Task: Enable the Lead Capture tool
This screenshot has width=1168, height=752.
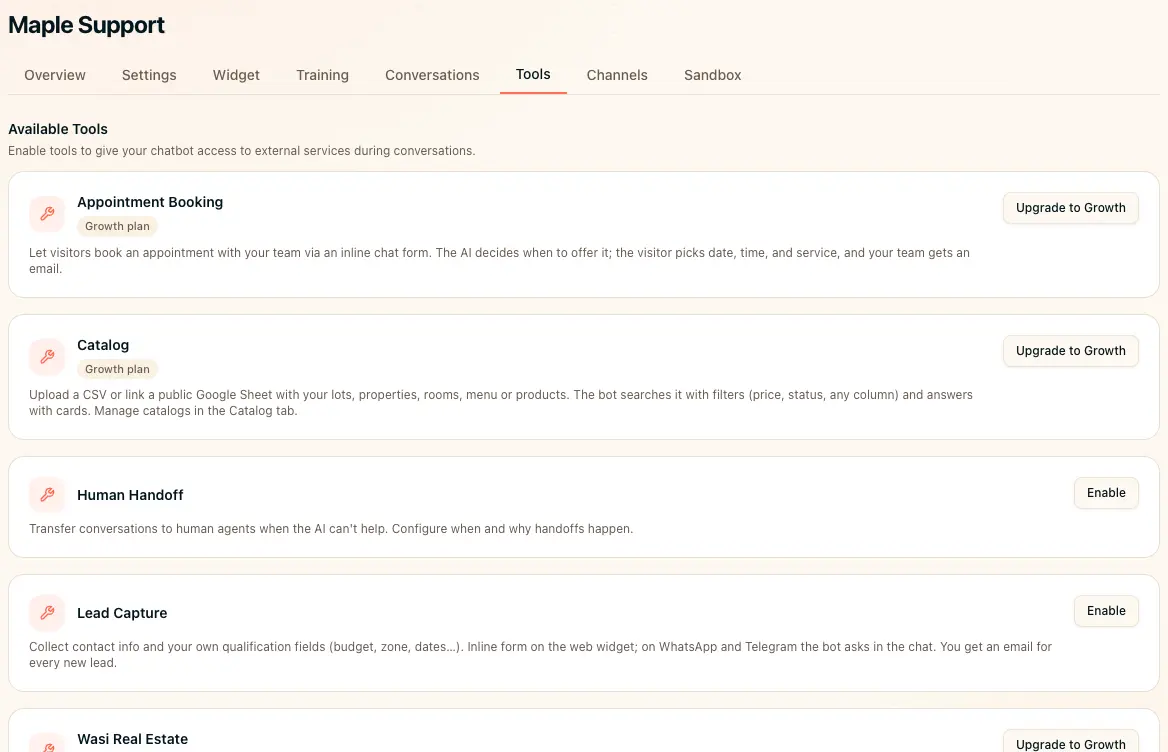Action: coord(1106,611)
